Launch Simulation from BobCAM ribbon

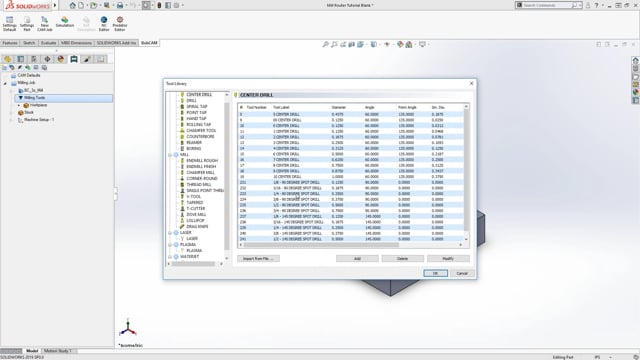pos(64,22)
